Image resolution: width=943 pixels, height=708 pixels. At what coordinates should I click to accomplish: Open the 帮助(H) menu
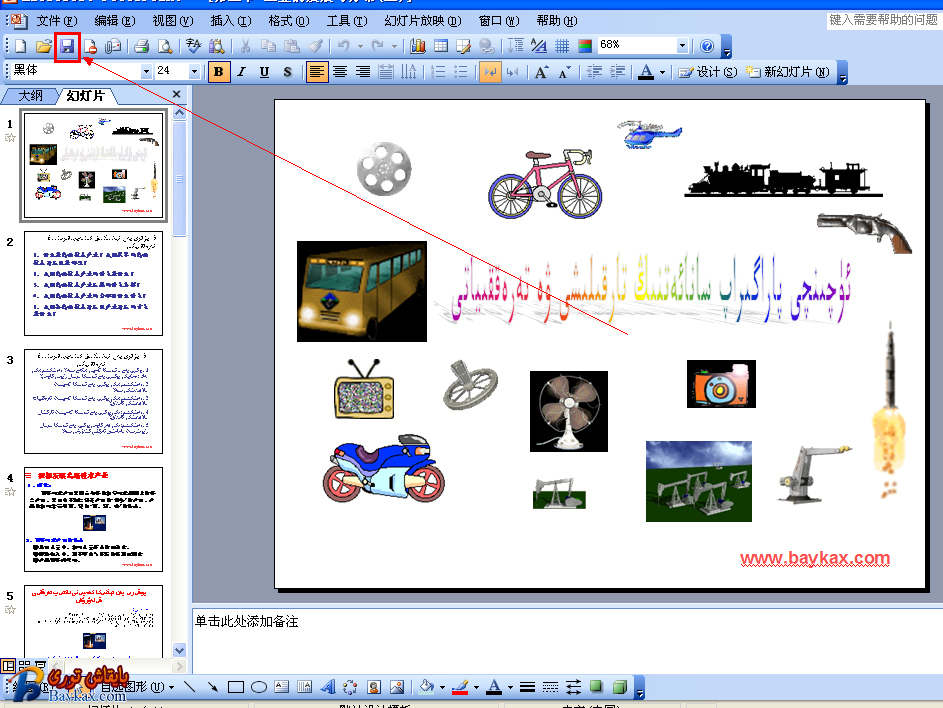pos(557,21)
